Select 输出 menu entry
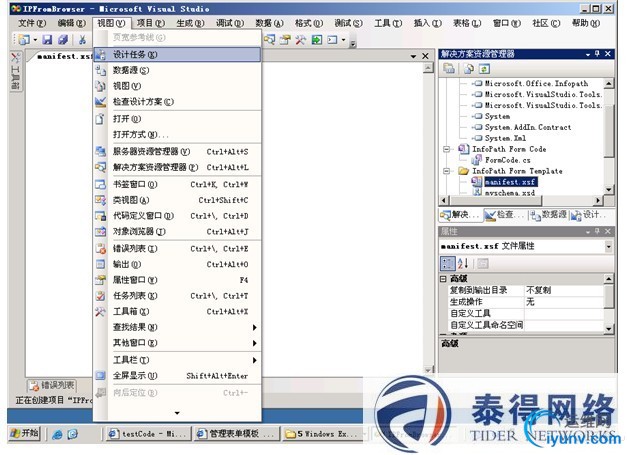 (177, 264)
